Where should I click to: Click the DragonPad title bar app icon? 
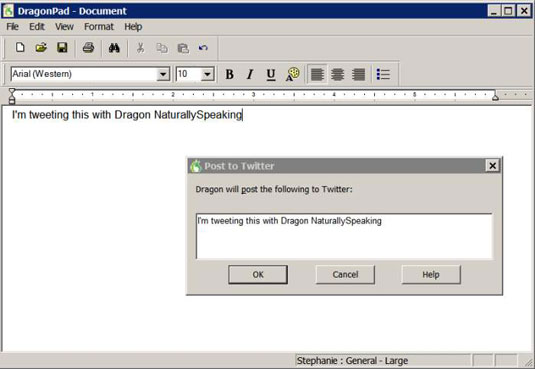click(8, 11)
